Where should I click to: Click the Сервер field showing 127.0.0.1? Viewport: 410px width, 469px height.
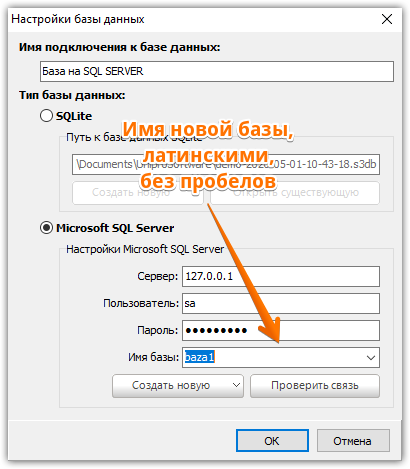(x=281, y=276)
